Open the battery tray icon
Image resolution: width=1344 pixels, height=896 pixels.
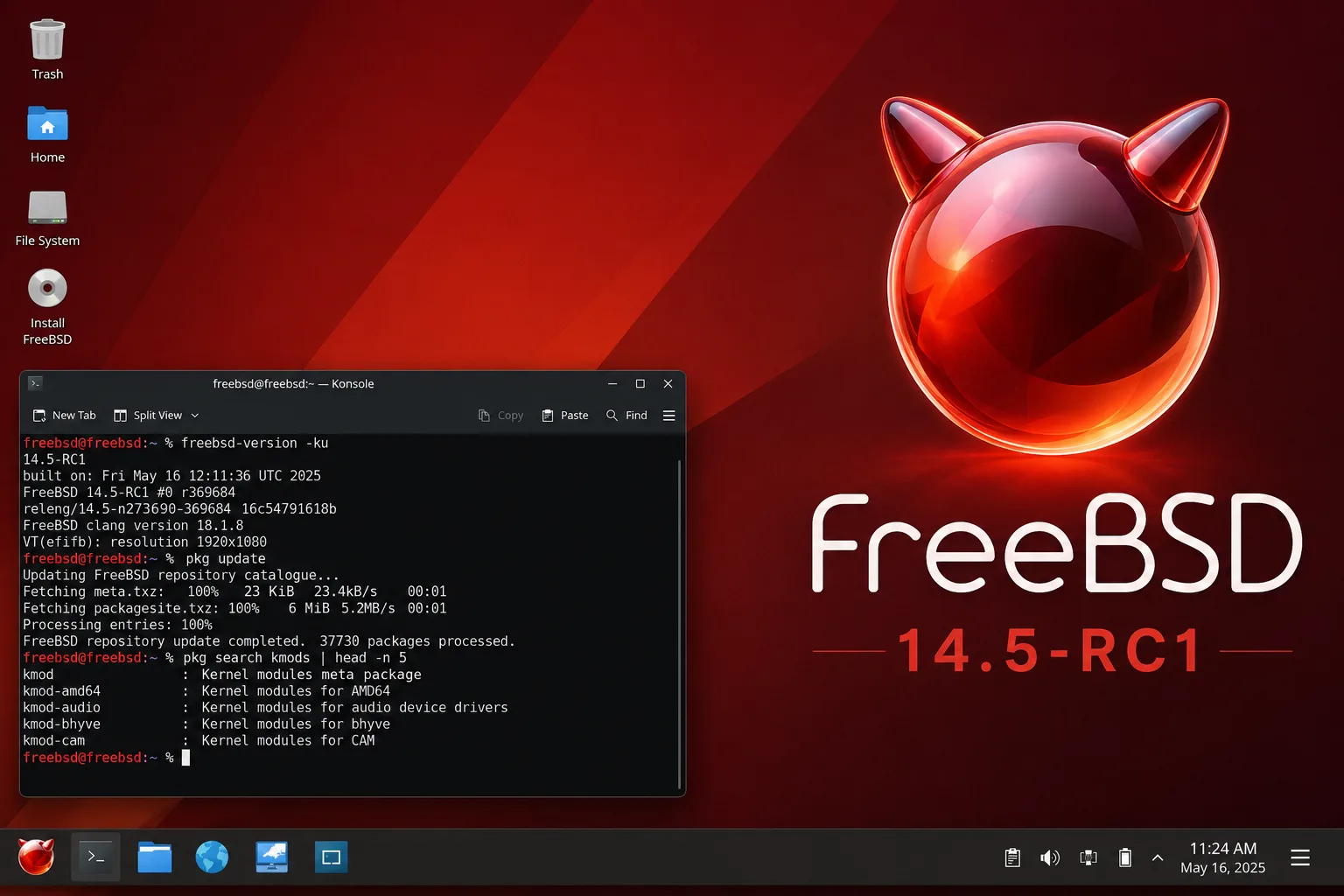pos(1125,857)
